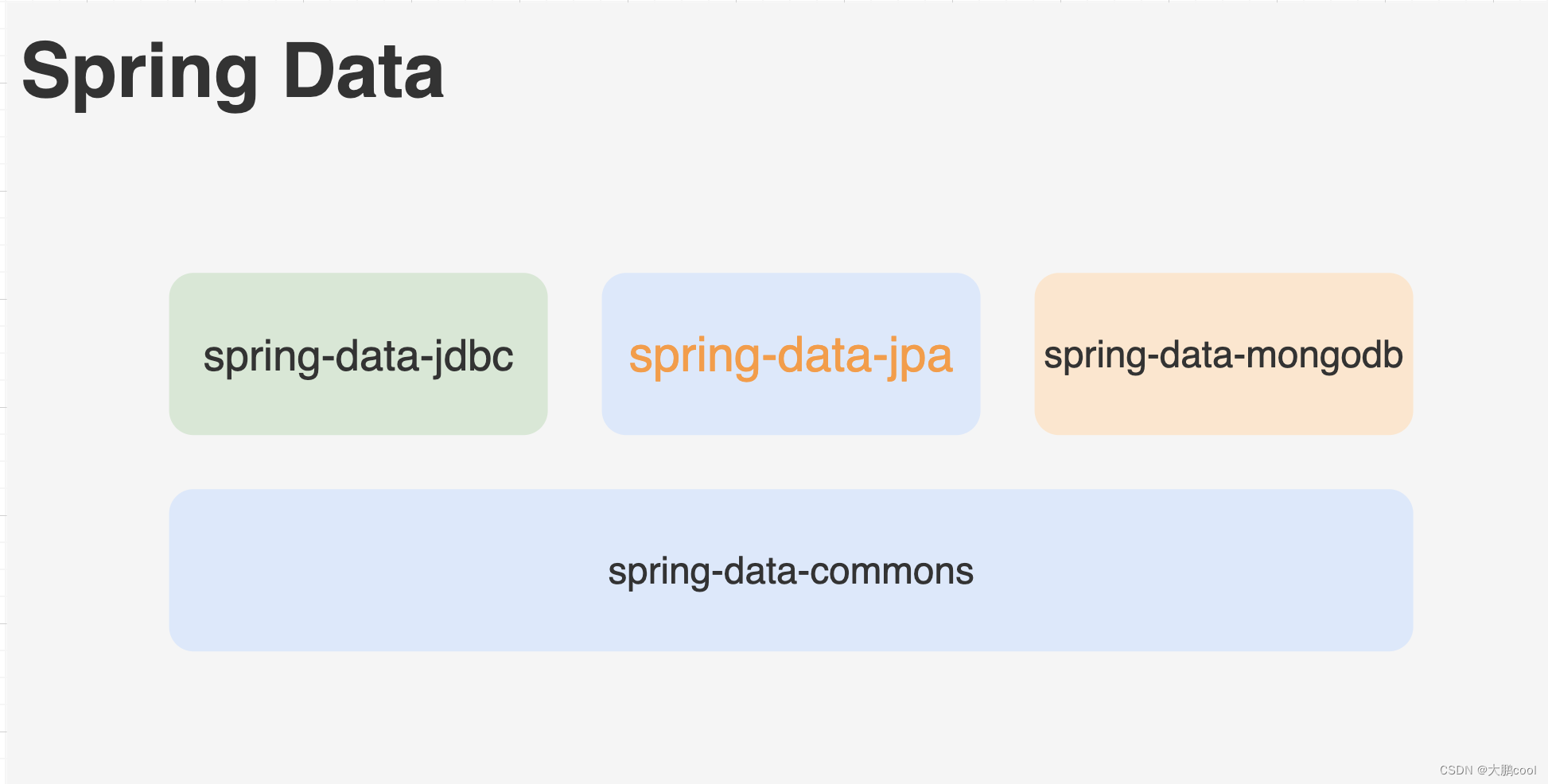
Task: Click "jdbc" suffix in the green box
Action: tap(471, 356)
